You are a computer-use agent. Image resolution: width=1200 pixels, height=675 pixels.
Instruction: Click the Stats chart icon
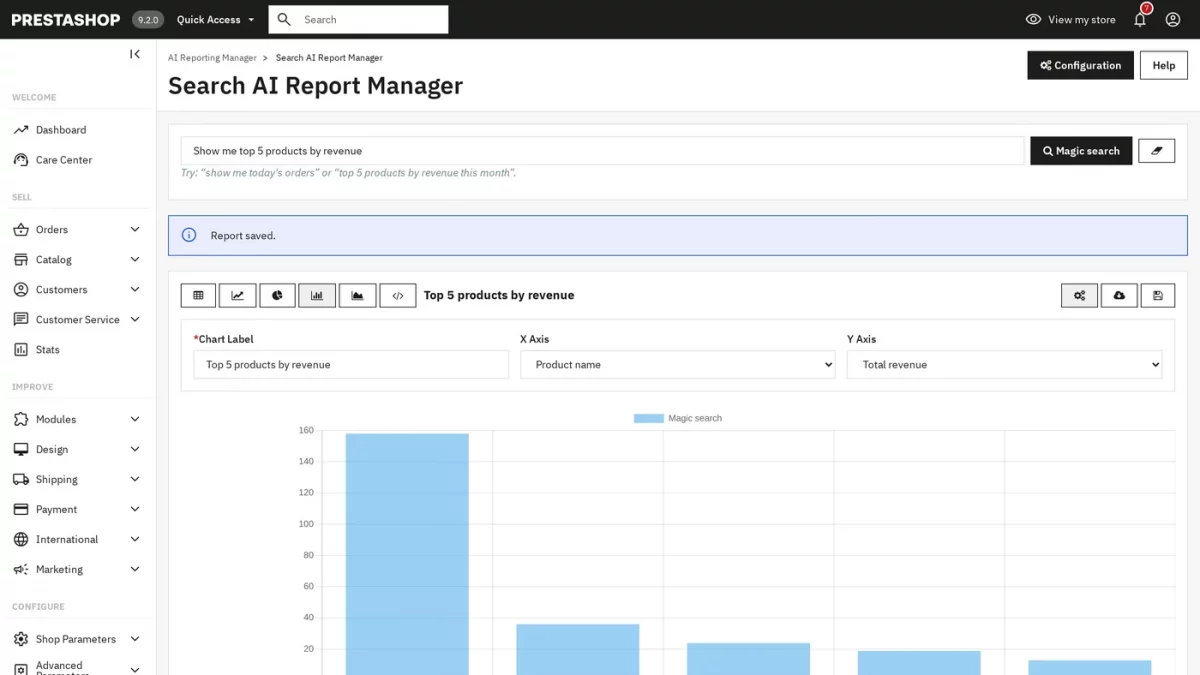coord(20,350)
